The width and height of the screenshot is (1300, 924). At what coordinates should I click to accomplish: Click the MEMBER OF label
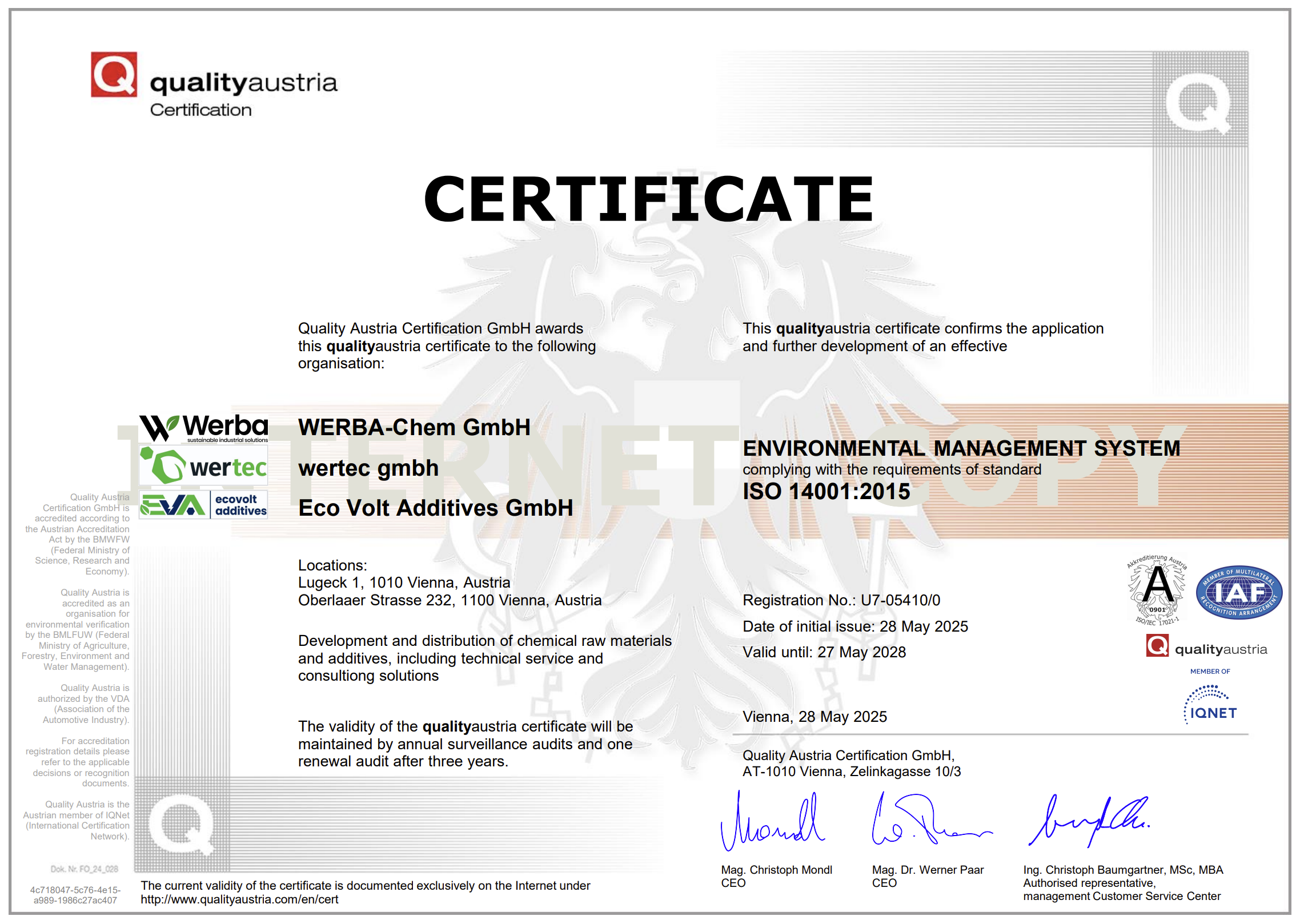click(x=1210, y=671)
